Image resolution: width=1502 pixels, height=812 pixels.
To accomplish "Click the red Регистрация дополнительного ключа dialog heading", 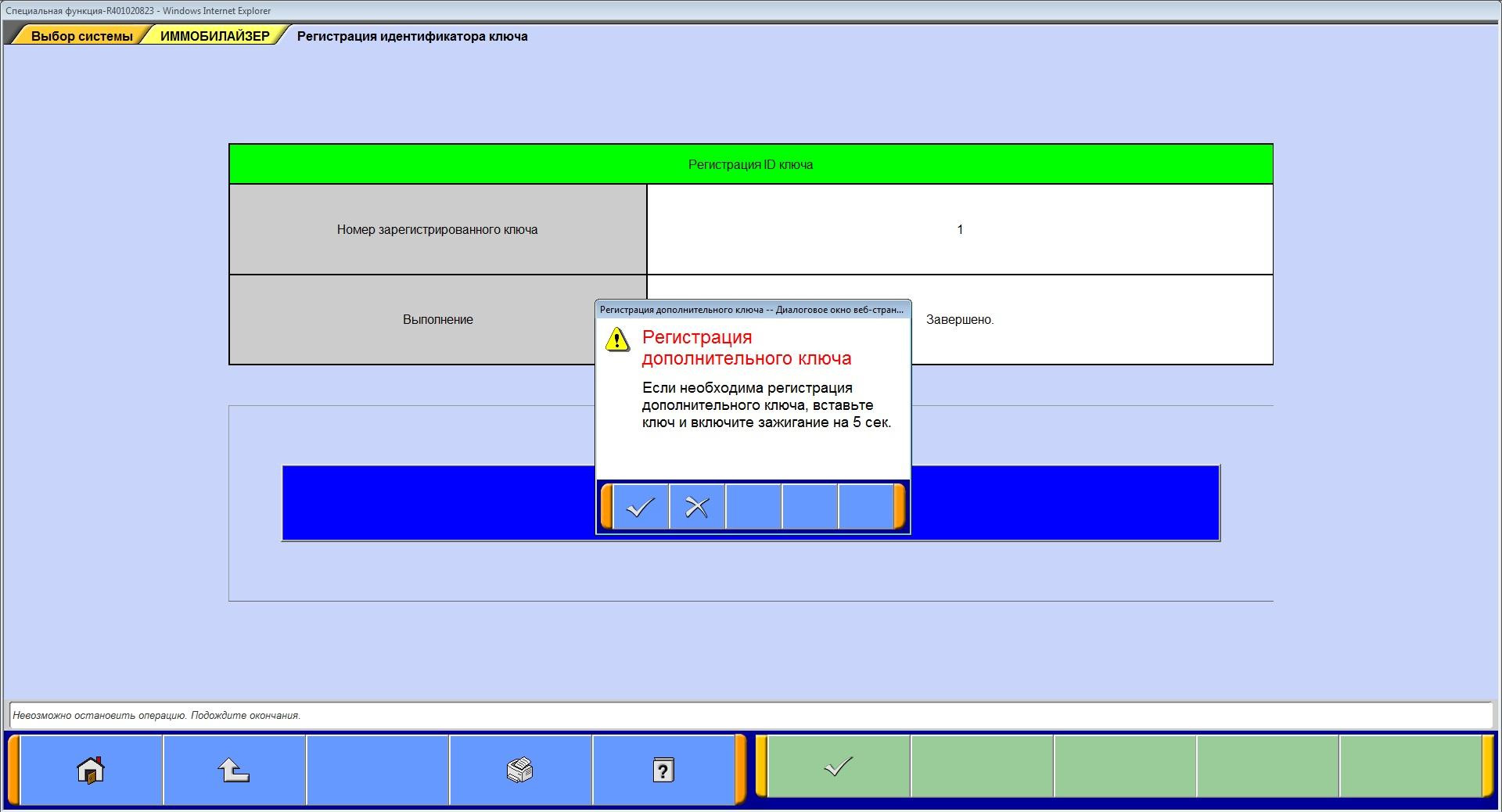I will click(x=746, y=348).
